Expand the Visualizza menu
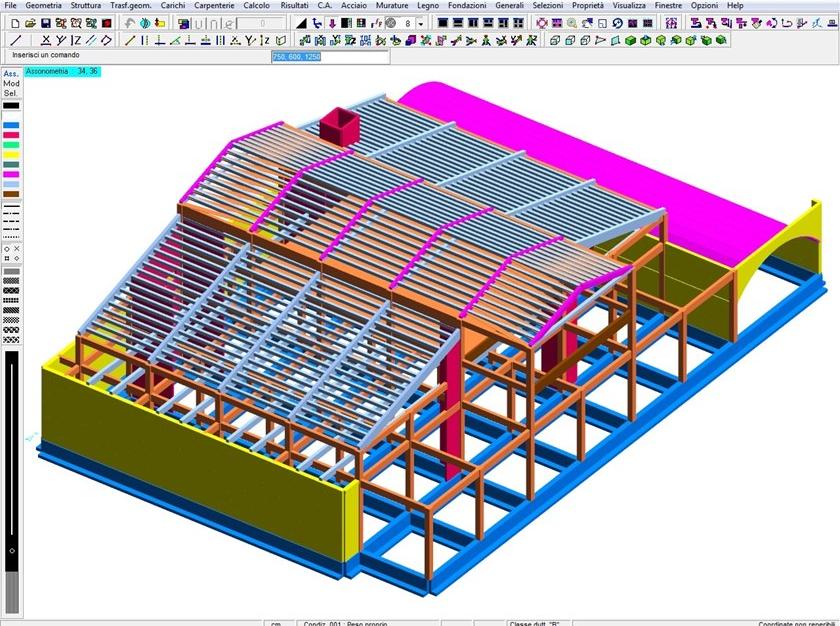840x626 pixels. 629,6
